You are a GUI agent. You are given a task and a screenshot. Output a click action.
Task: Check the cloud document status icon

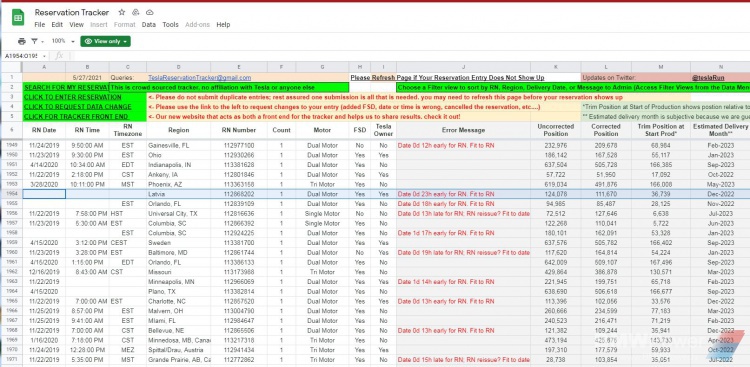[x=150, y=12]
